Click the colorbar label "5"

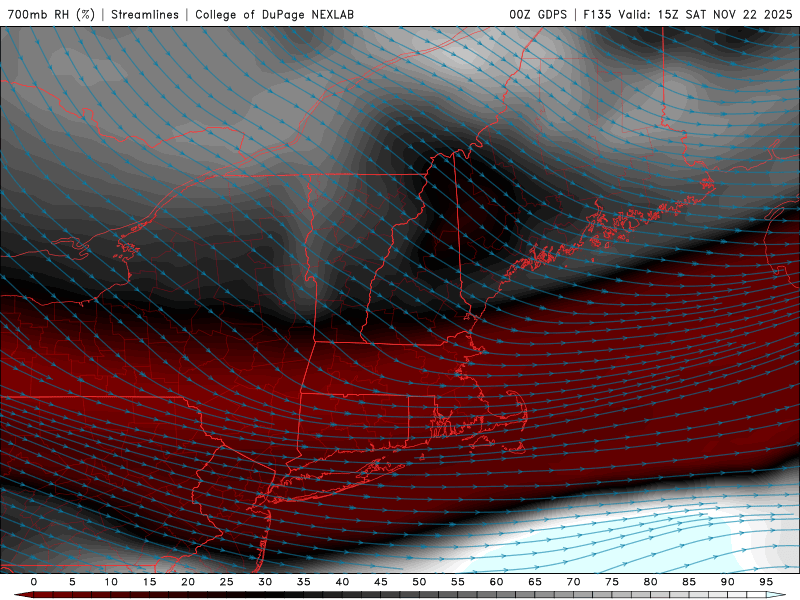click(72, 582)
